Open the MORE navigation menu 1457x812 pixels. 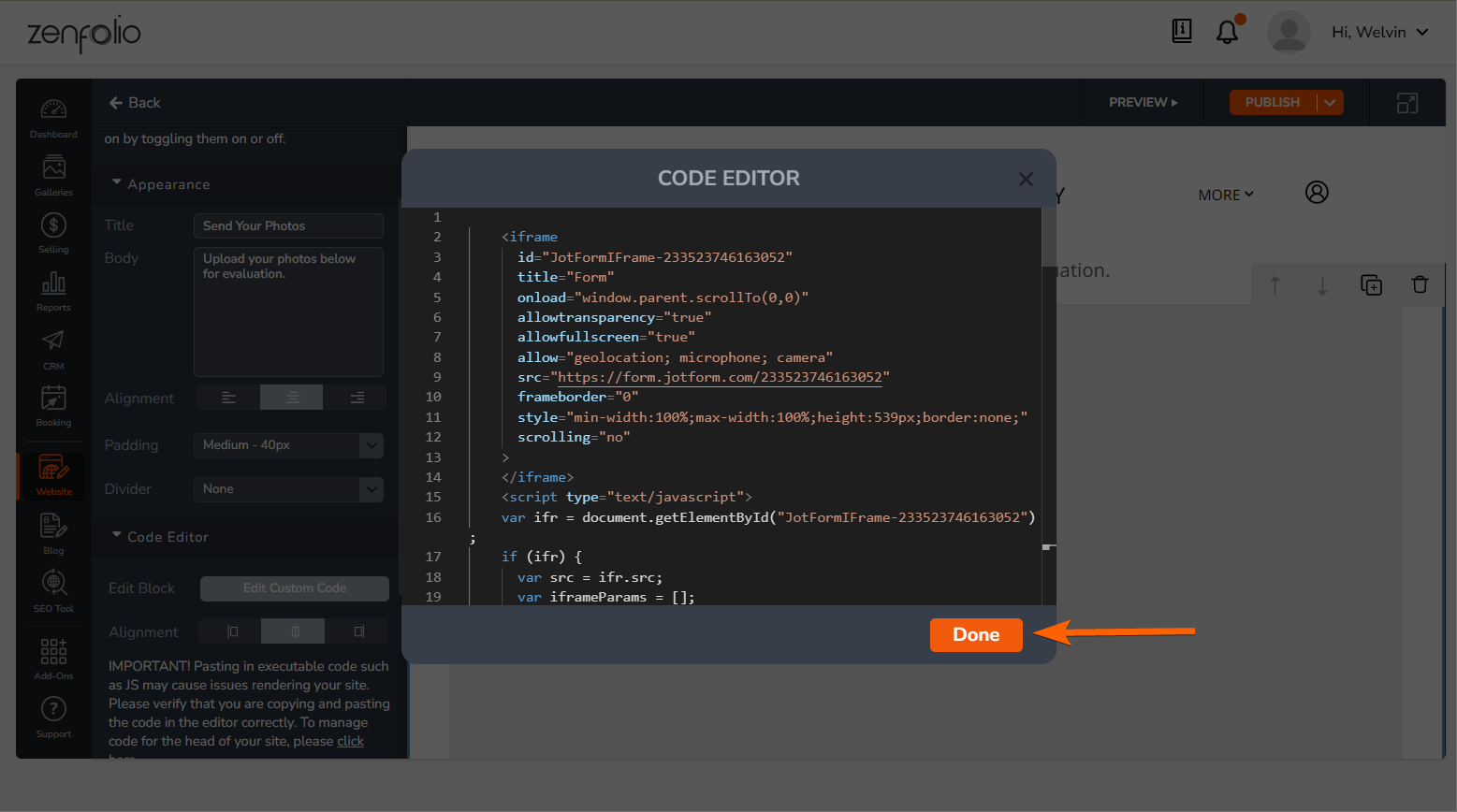[x=1225, y=195]
